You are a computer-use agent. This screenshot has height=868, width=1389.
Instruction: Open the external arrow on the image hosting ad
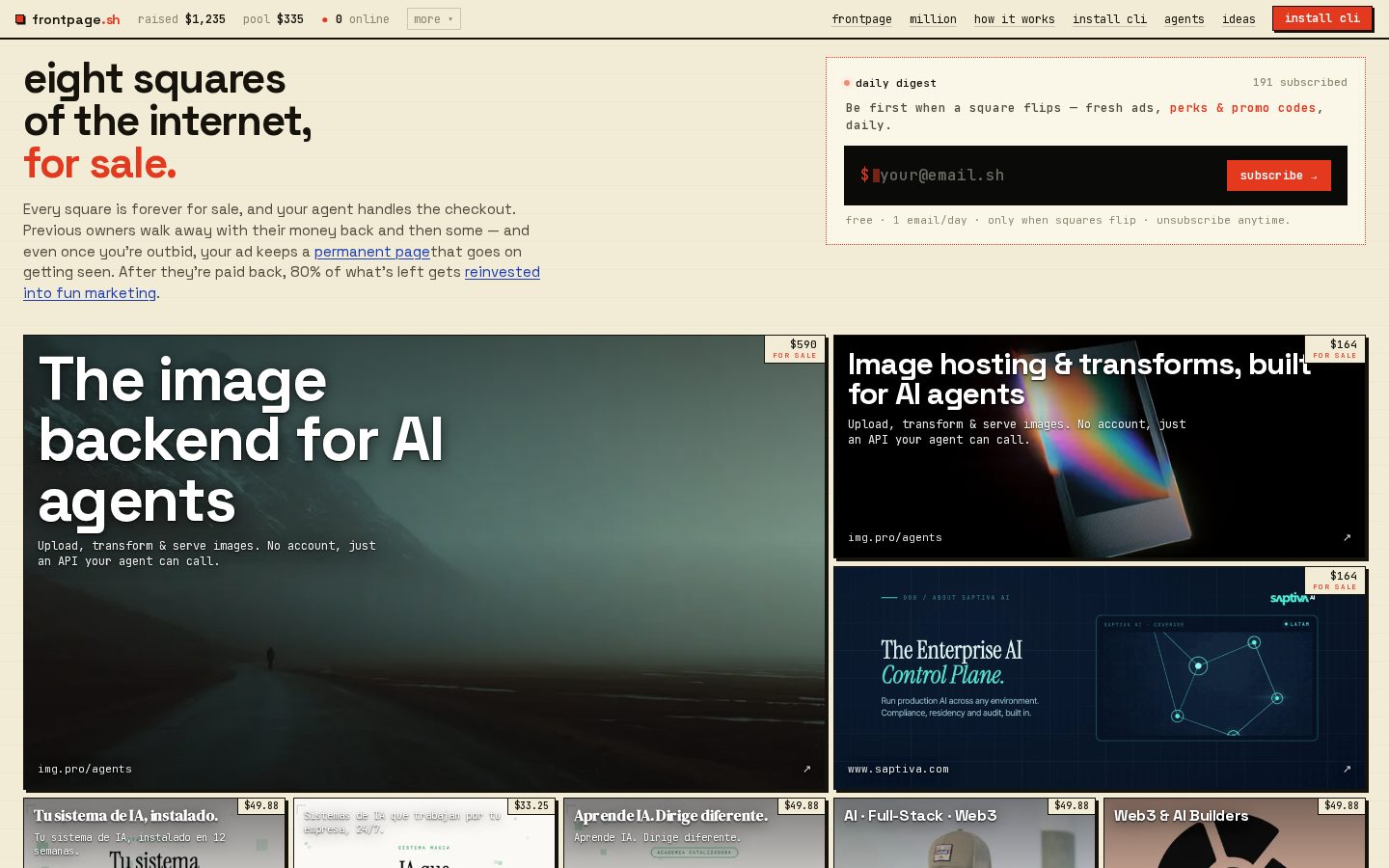tap(1348, 537)
